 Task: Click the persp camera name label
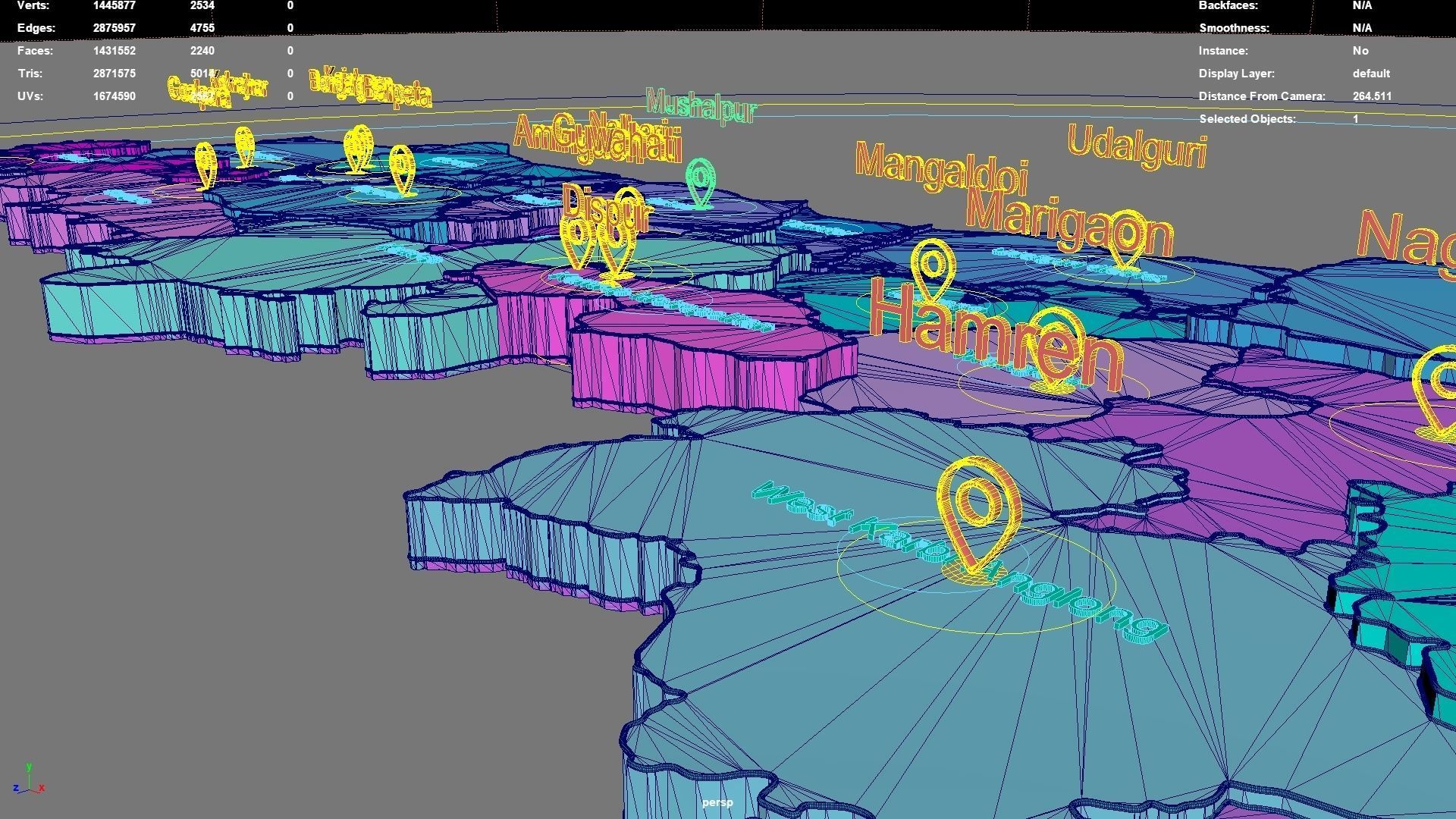pyautogui.click(x=717, y=802)
